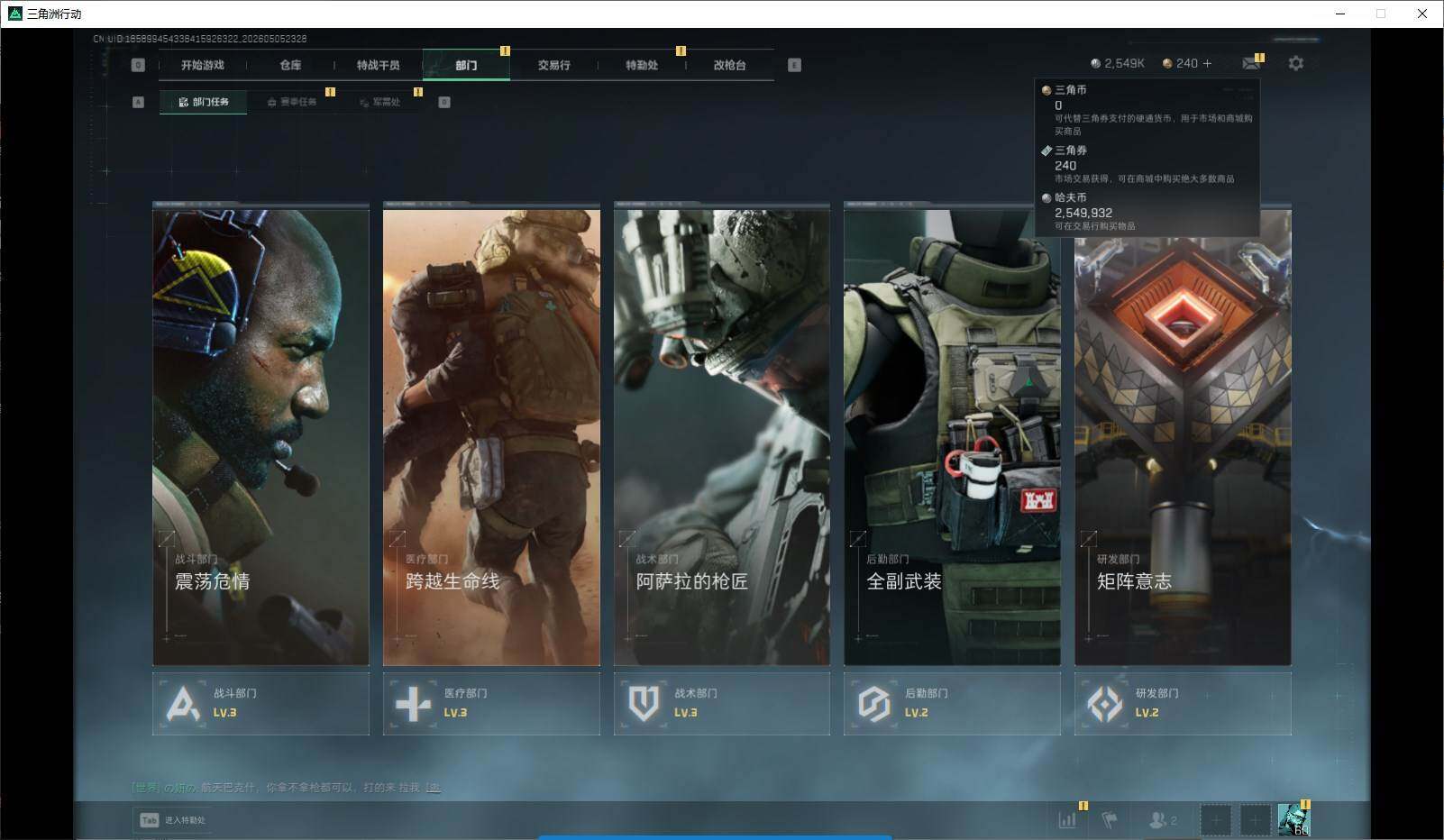Click the Q key previous-tab icon
This screenshot has width=1444, height=840.
(138, 65)
